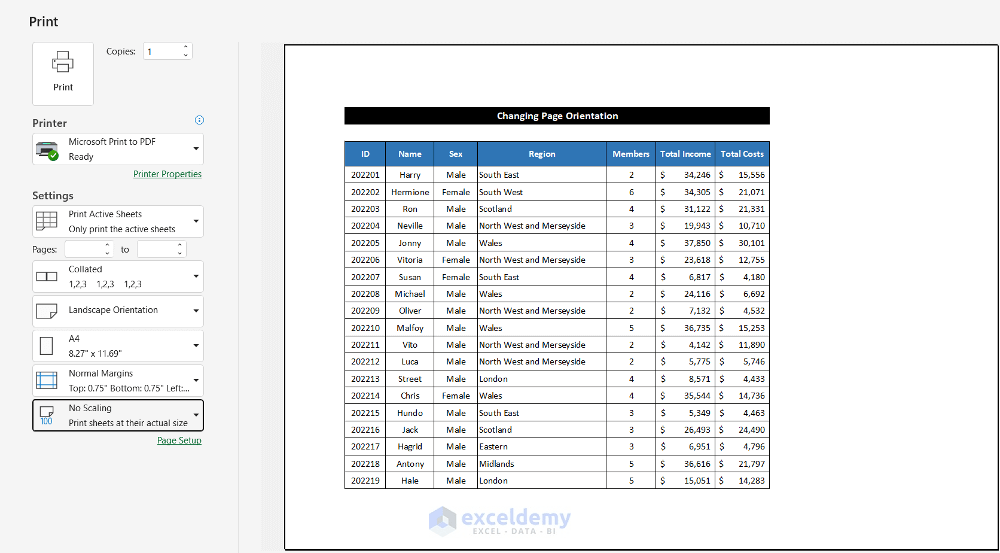1000x553 pixels.
Task: Click the name Oliver
Action: coord(410,311)
